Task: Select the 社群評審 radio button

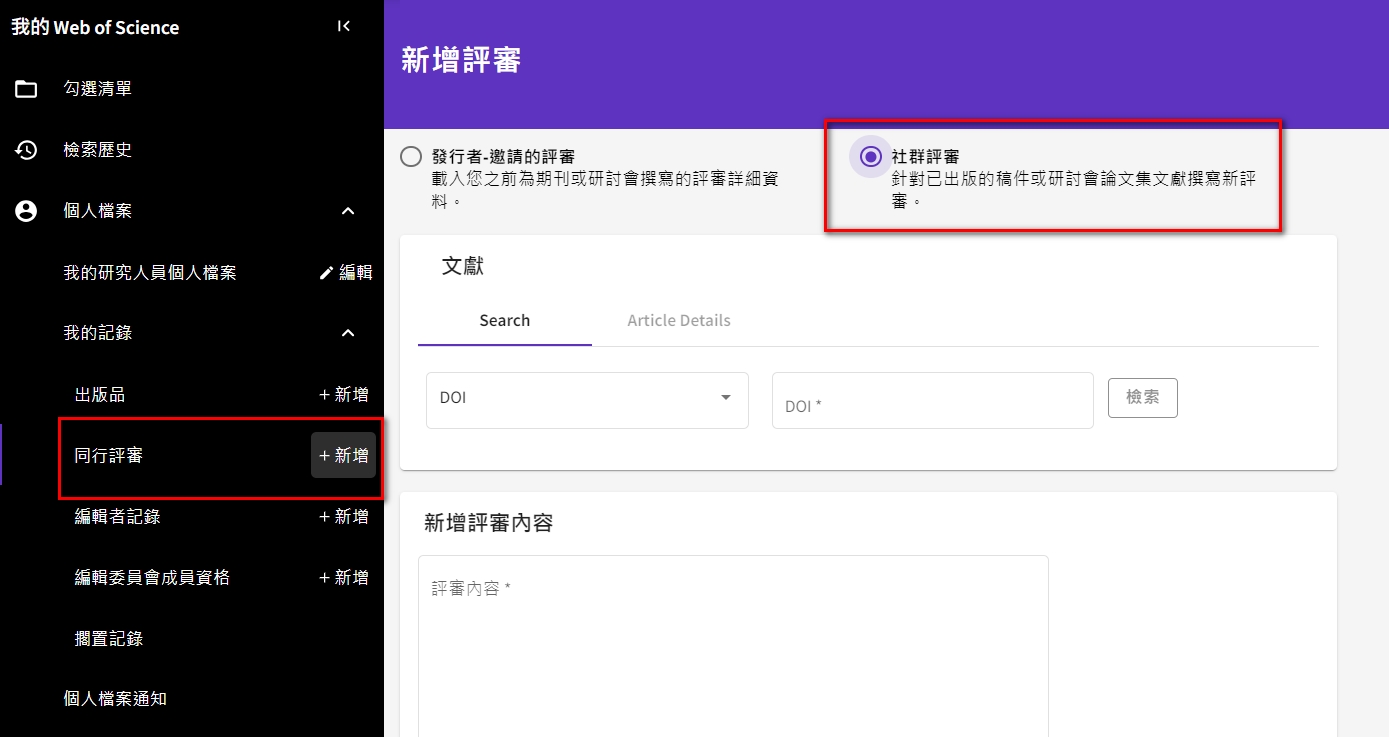Action: click(871, 157)
